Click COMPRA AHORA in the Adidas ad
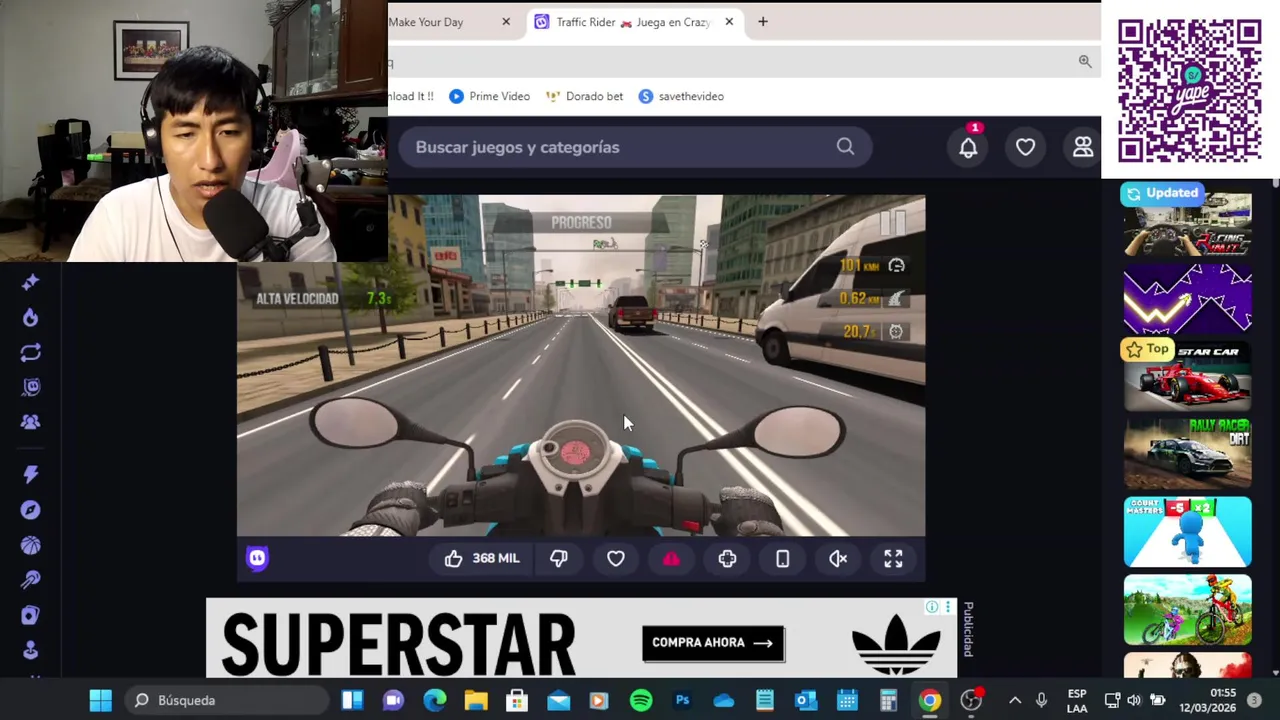Viewport: 1280px width, 720px height. [713, 643]
